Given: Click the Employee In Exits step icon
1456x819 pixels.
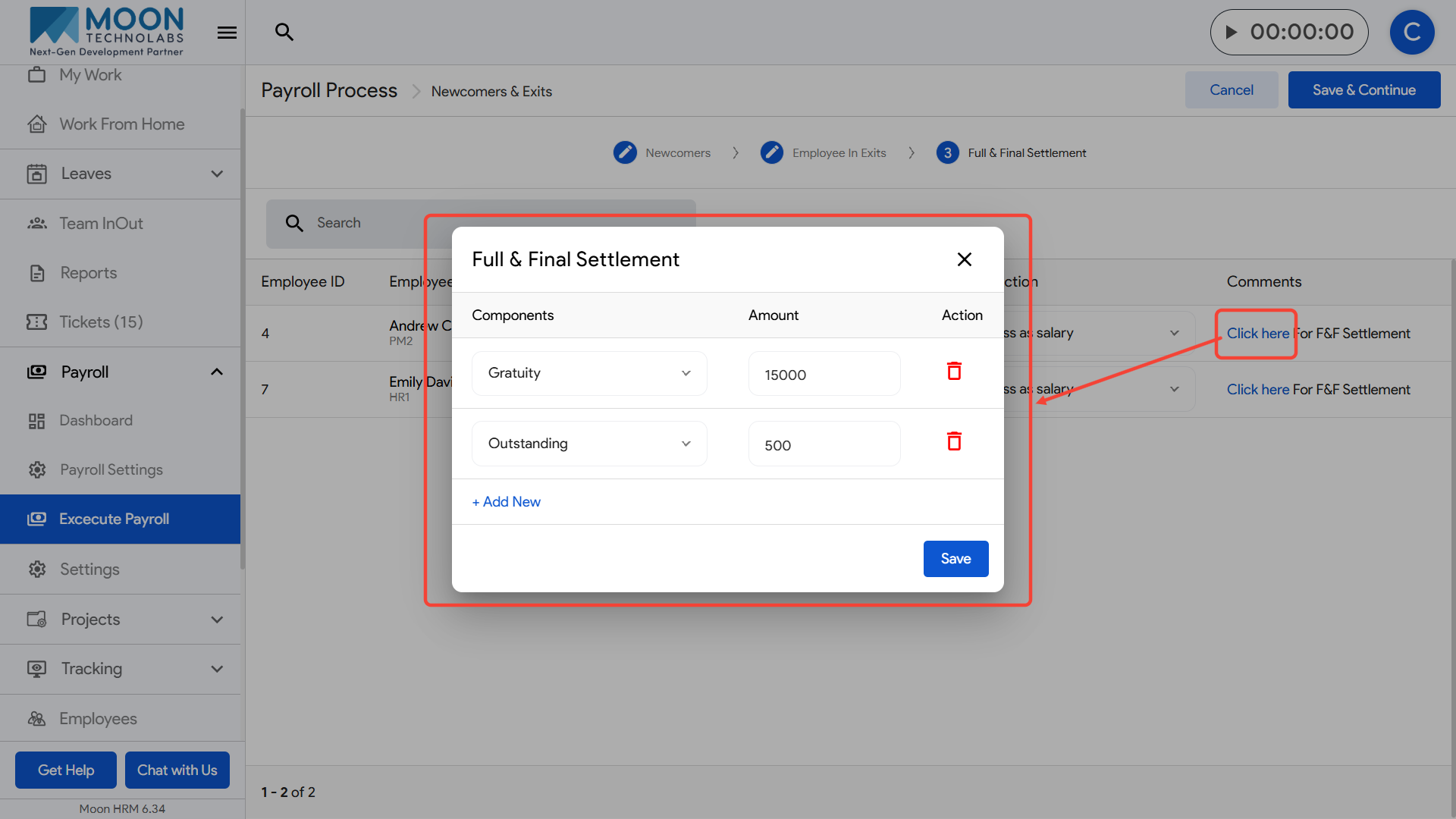Looking at the screenshot, I should pyautogui.click(x=772, y=152).
